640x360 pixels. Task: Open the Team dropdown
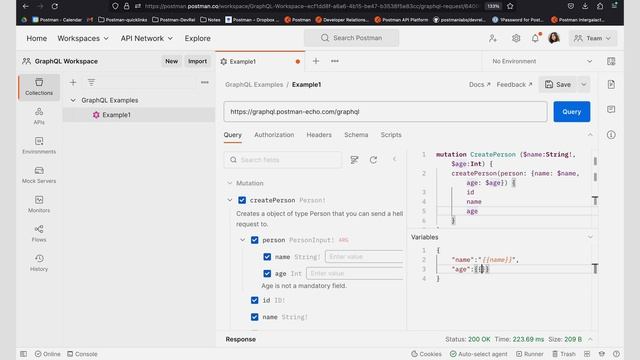click(x=593, y=38)
